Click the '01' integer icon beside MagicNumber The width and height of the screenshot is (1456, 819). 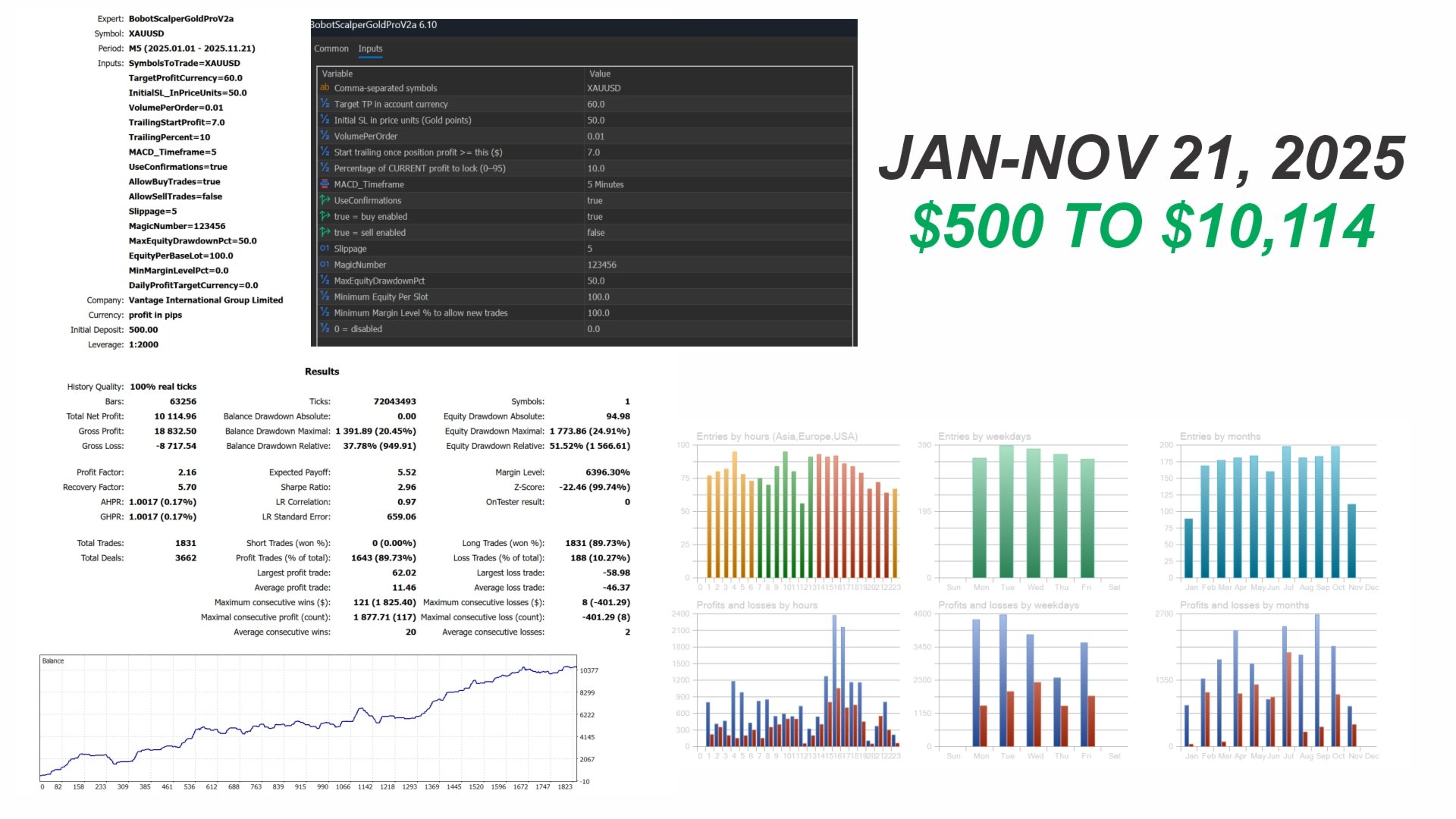[325, 265]
